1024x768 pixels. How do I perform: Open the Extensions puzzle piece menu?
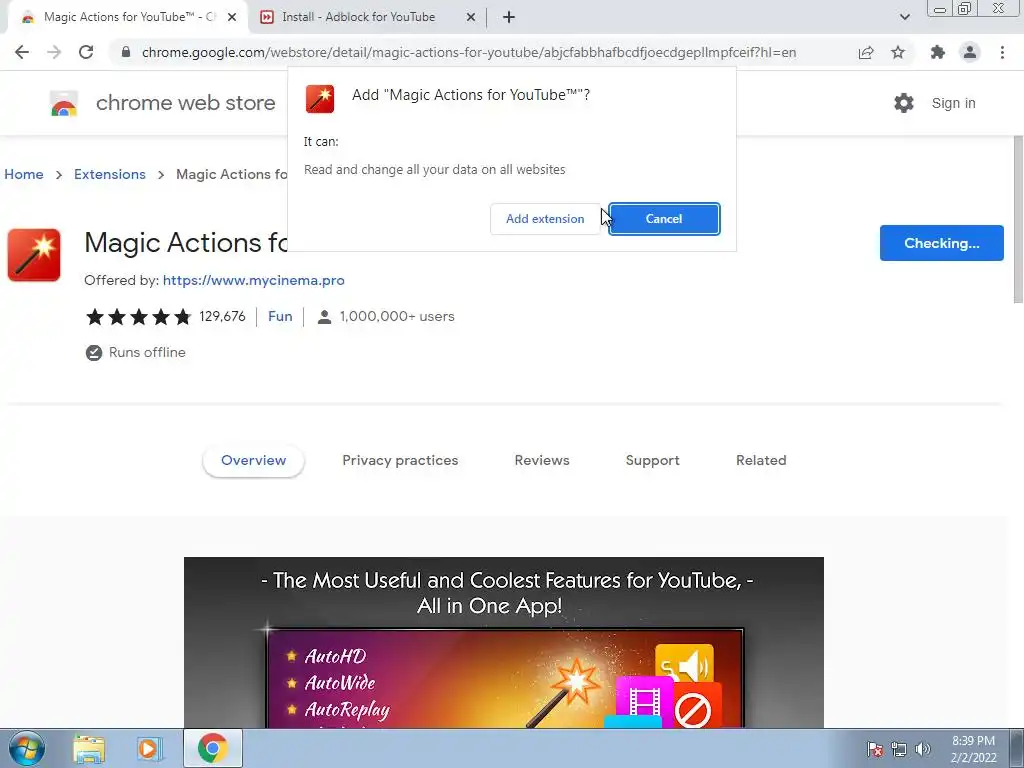[x=938, y=52]
